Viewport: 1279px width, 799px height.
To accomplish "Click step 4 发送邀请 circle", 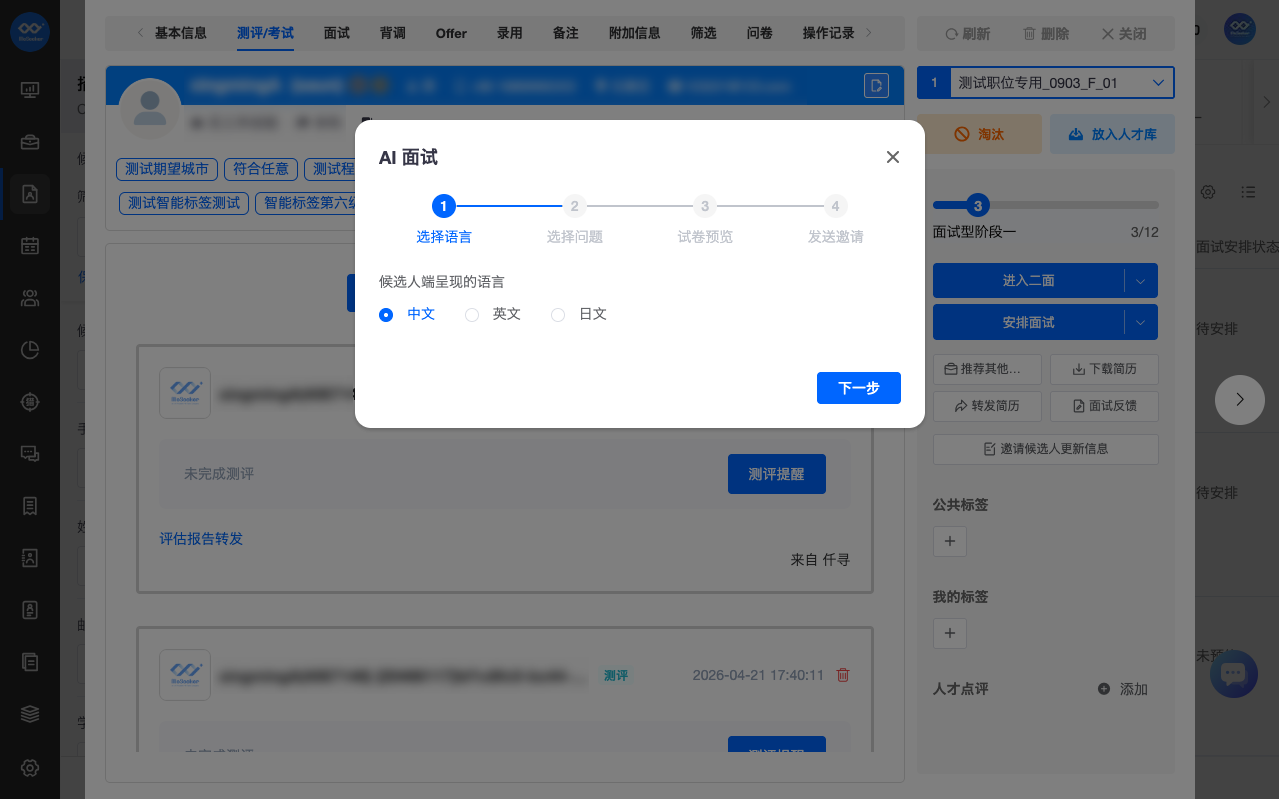I will click(835, 206).
